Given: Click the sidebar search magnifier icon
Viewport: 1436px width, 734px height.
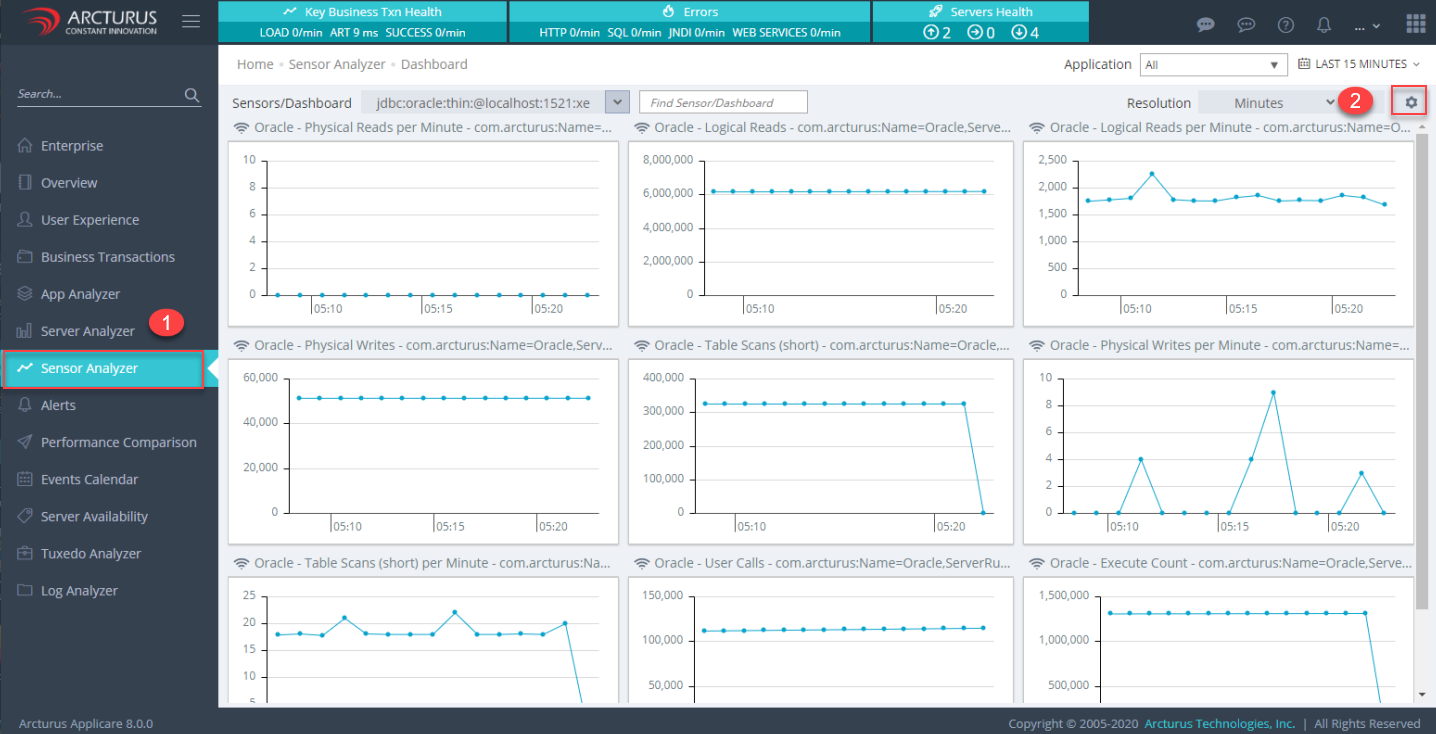Looking at the screenshot, I should coord(192,95).
